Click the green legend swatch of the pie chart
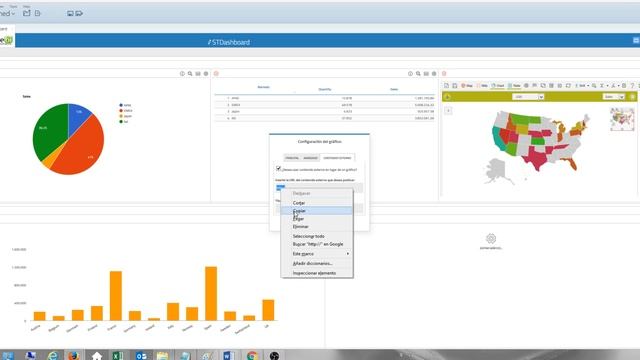This screenshot has width=640, height=360. (x=121, y=122)
